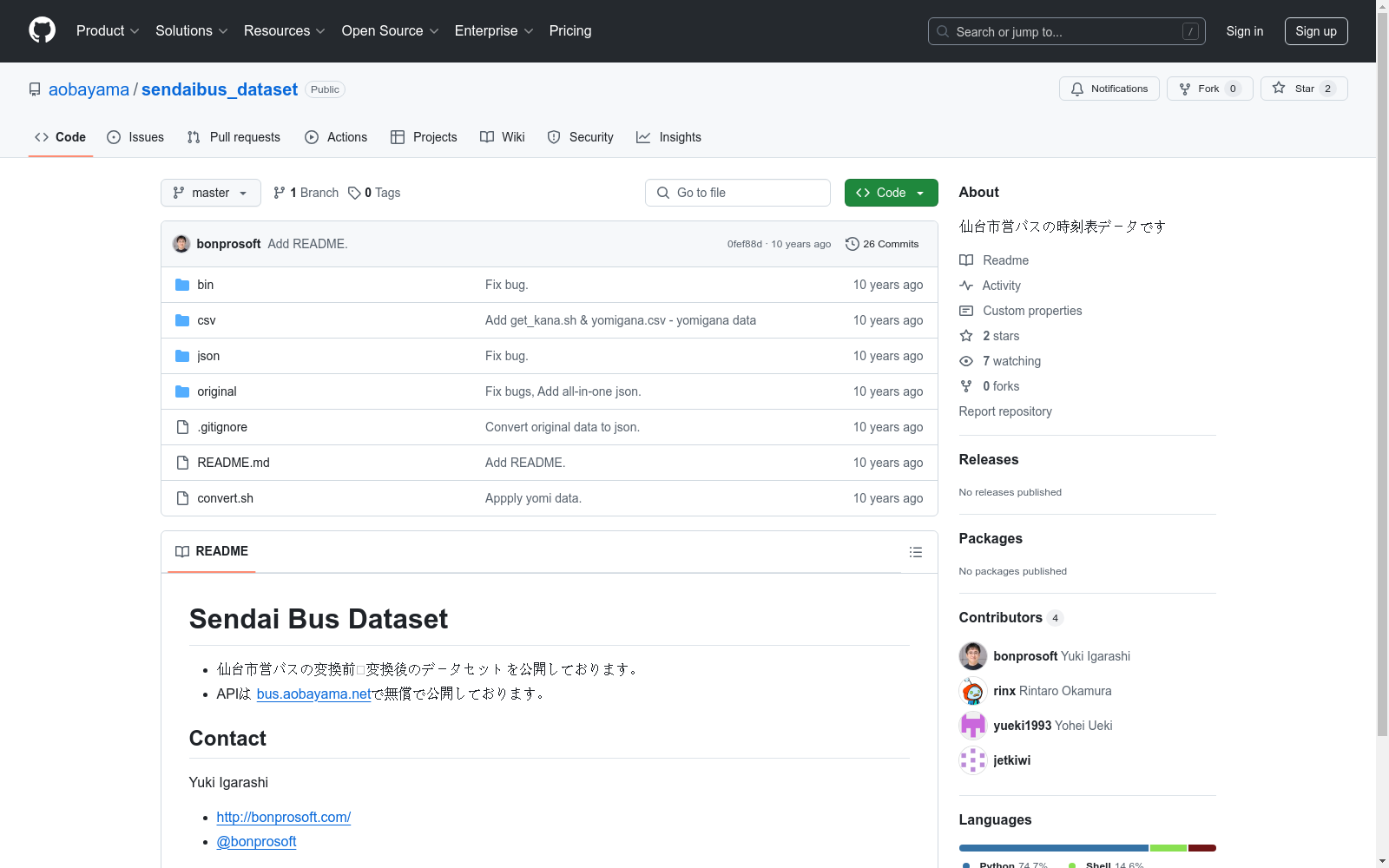Viewport: 1389px width, 868px height.
Task: Open rinx contributor avatar
Action: tap(972, 691)
